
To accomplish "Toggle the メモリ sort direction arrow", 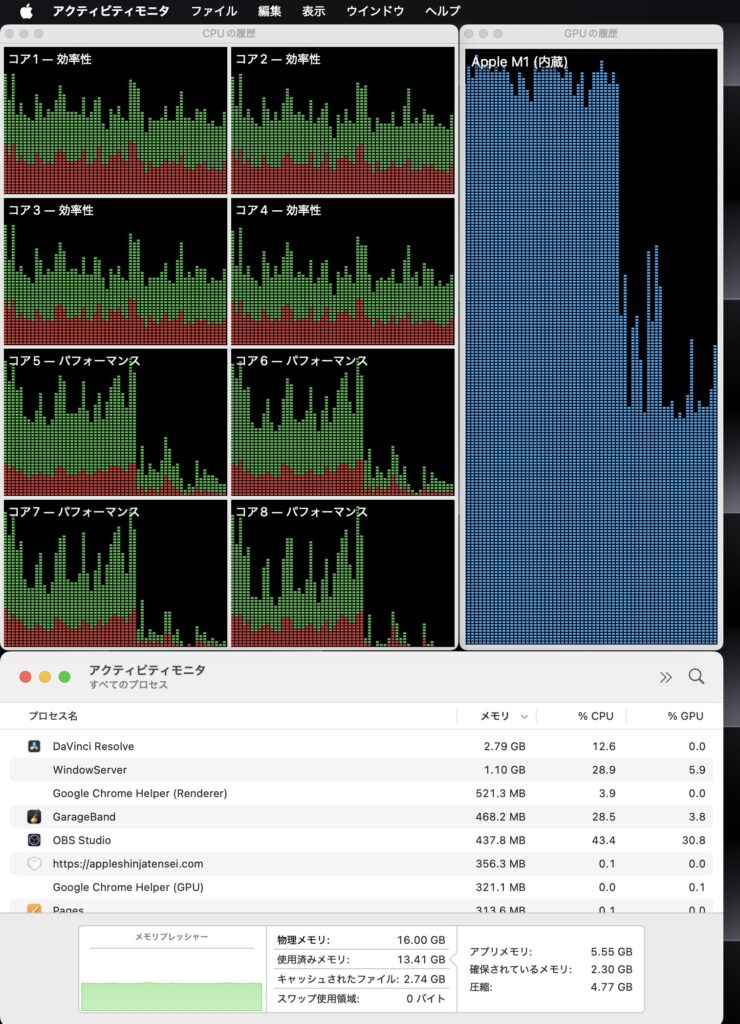I will pyautogui.click(x=524, y=716).
